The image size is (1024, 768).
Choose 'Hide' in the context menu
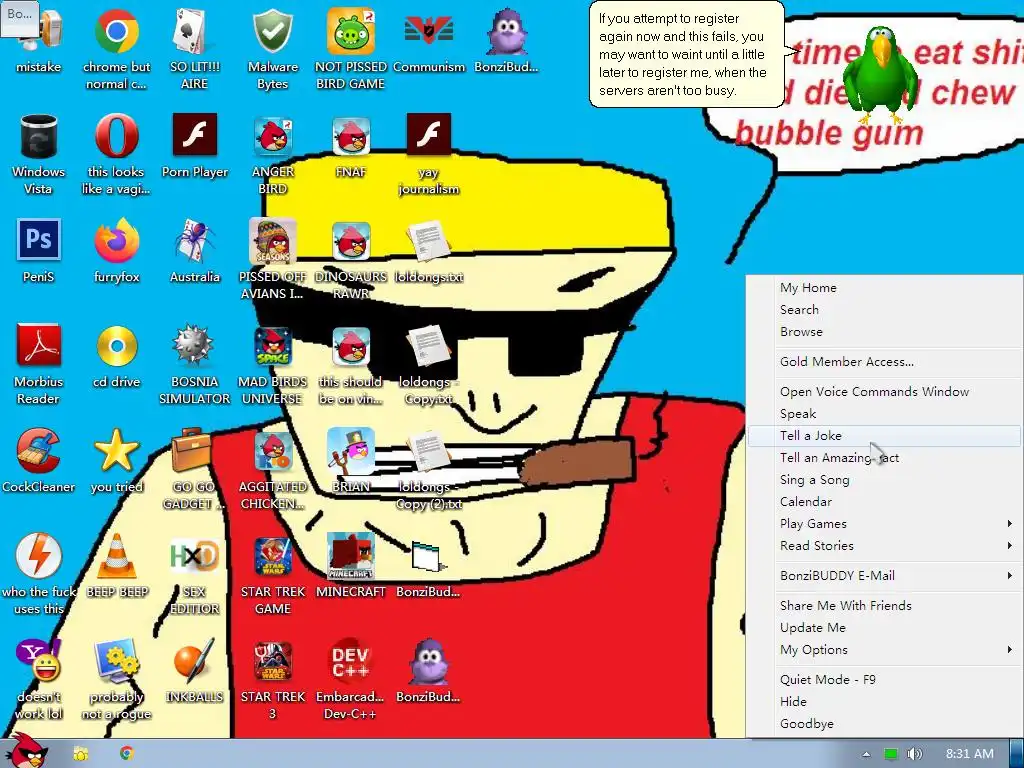click(x=884, y=702)
